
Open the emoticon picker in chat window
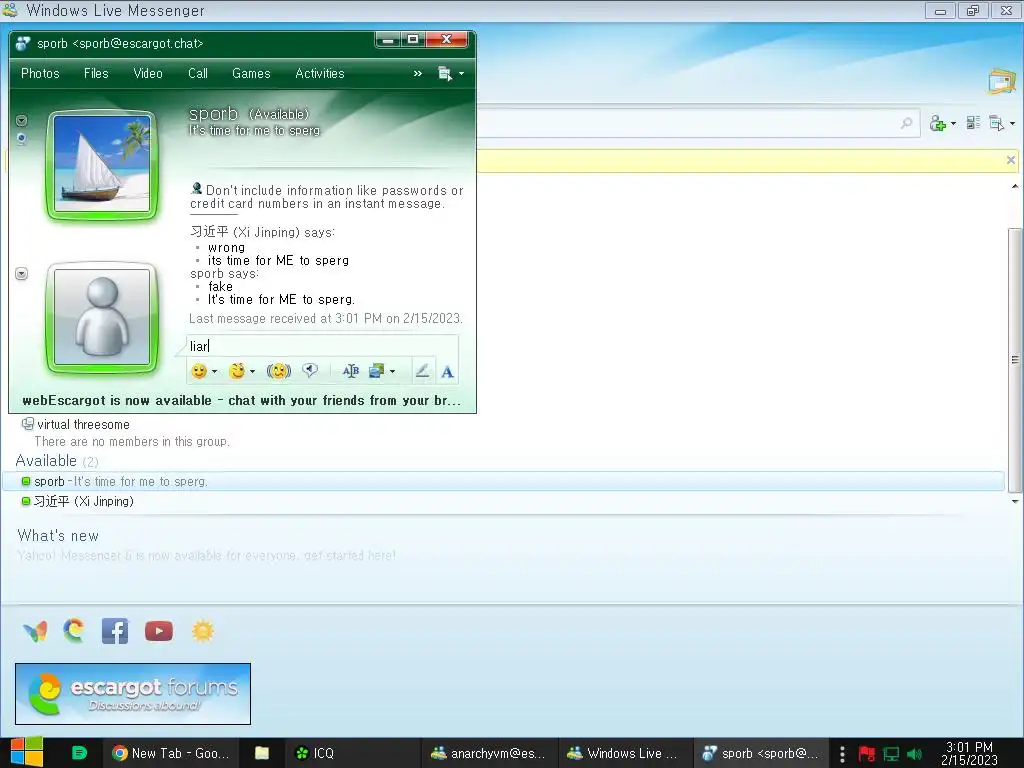pos(199,372)
